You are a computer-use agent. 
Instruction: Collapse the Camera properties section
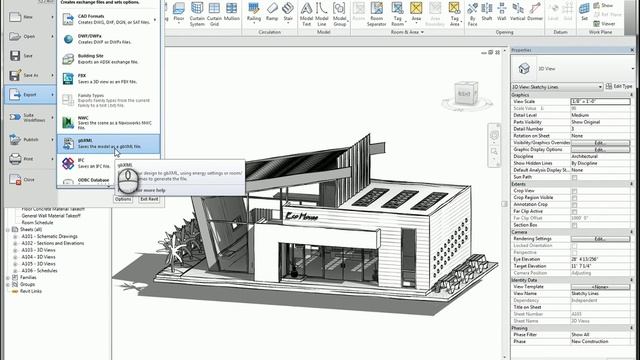click(631, 232)
